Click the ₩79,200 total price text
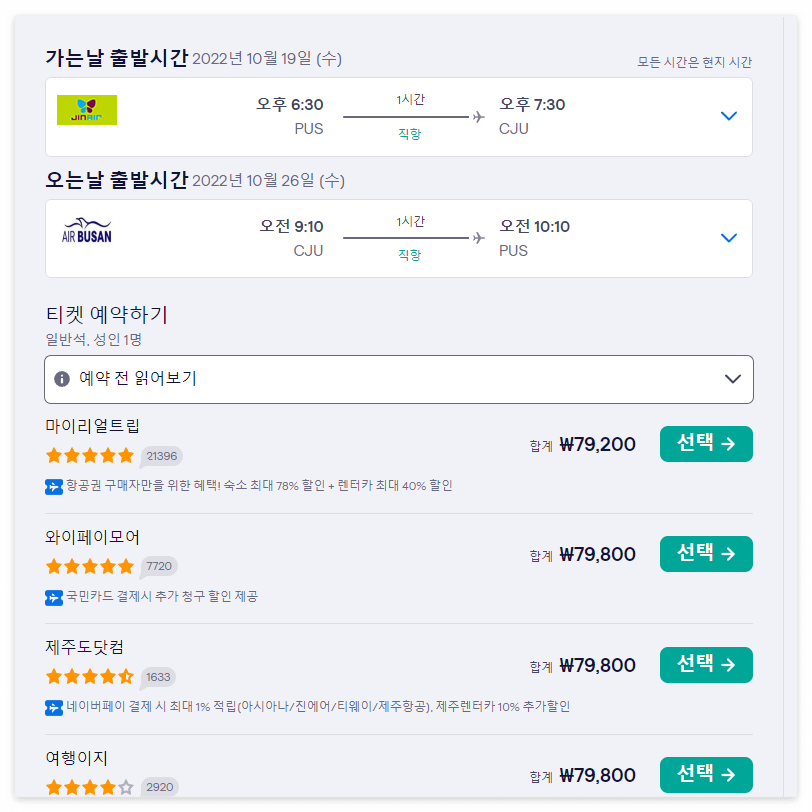 tap(600, 444)
